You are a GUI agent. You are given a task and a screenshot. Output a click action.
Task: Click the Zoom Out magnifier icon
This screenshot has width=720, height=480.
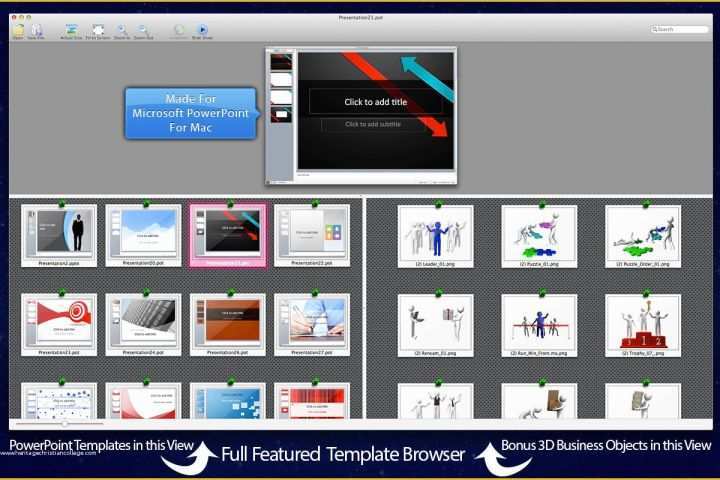click(143, 30)
